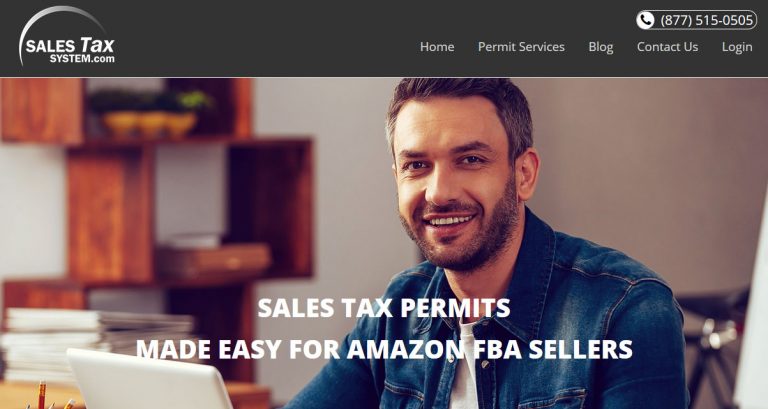Viewport: 768px width, 409px height.
Task: Click the Sales Tax System.com logo
Action: 67,36
